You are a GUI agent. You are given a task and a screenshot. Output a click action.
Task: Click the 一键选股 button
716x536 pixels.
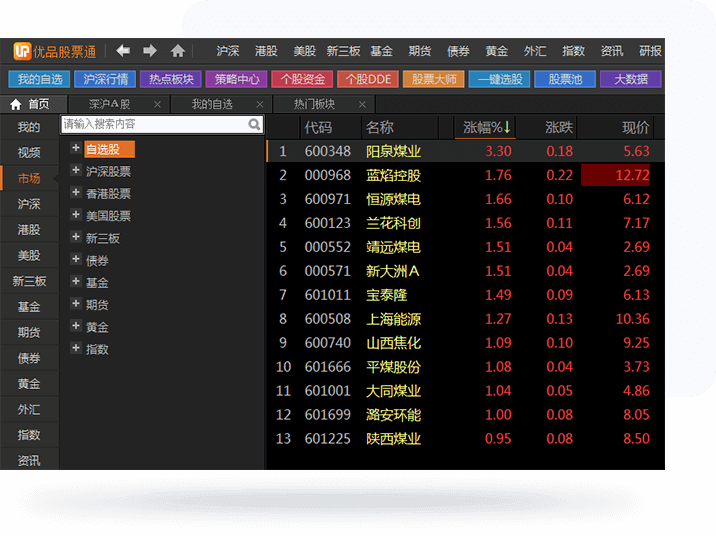pos(500,79)
